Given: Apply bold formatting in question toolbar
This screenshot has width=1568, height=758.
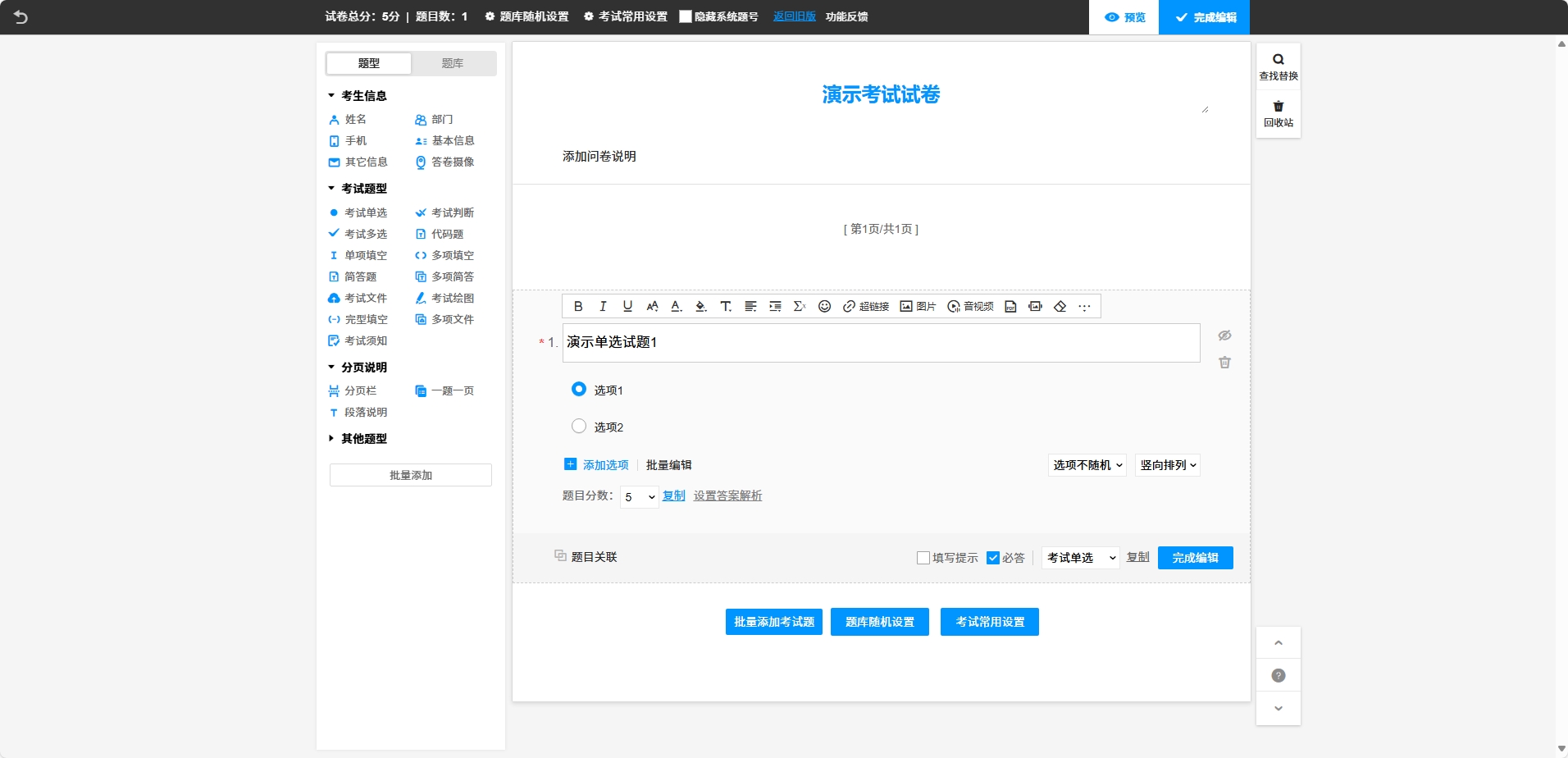Looking at the screenshot, I should coord(578,306).
